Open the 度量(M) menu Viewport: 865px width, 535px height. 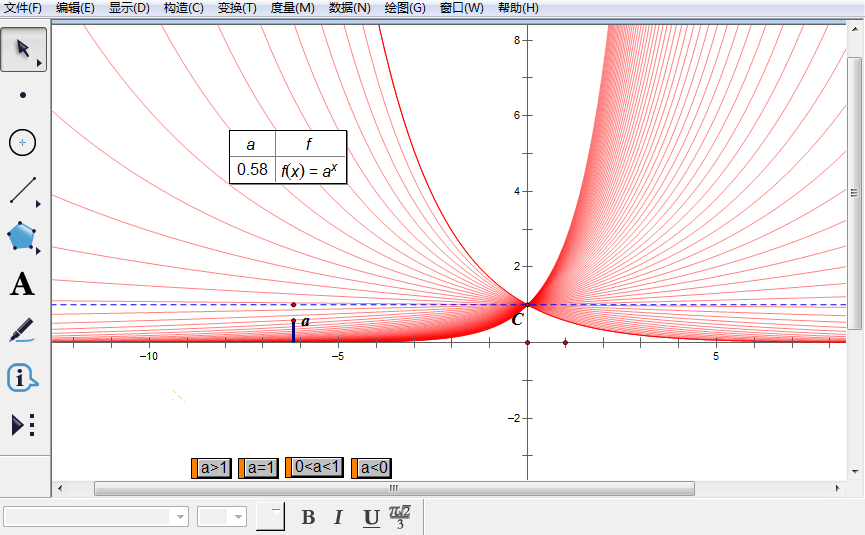click(292, 8)
